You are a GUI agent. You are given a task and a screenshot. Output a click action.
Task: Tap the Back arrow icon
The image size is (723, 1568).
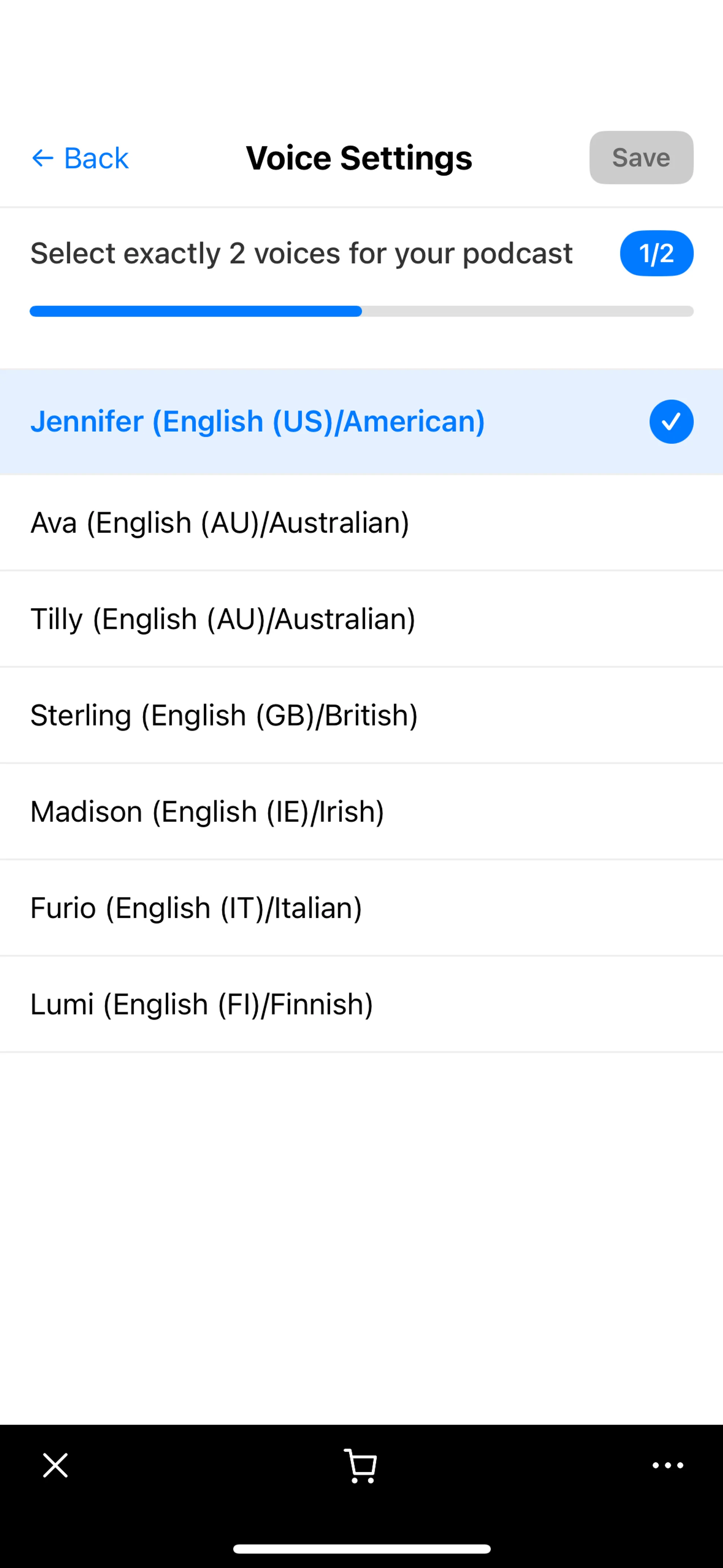pos(43,158)
